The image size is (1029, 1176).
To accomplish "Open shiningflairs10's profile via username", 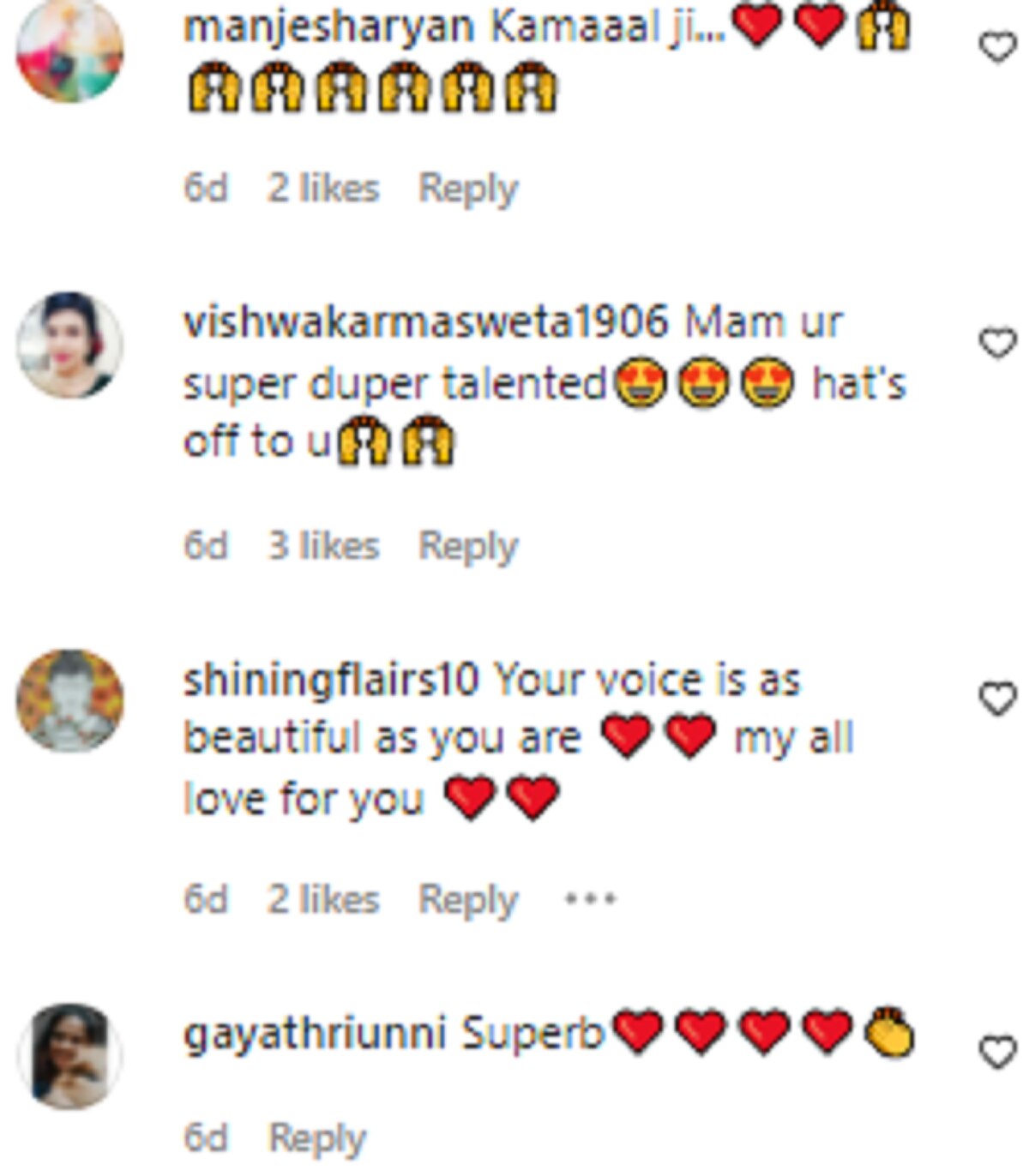I will coord(331,681).
